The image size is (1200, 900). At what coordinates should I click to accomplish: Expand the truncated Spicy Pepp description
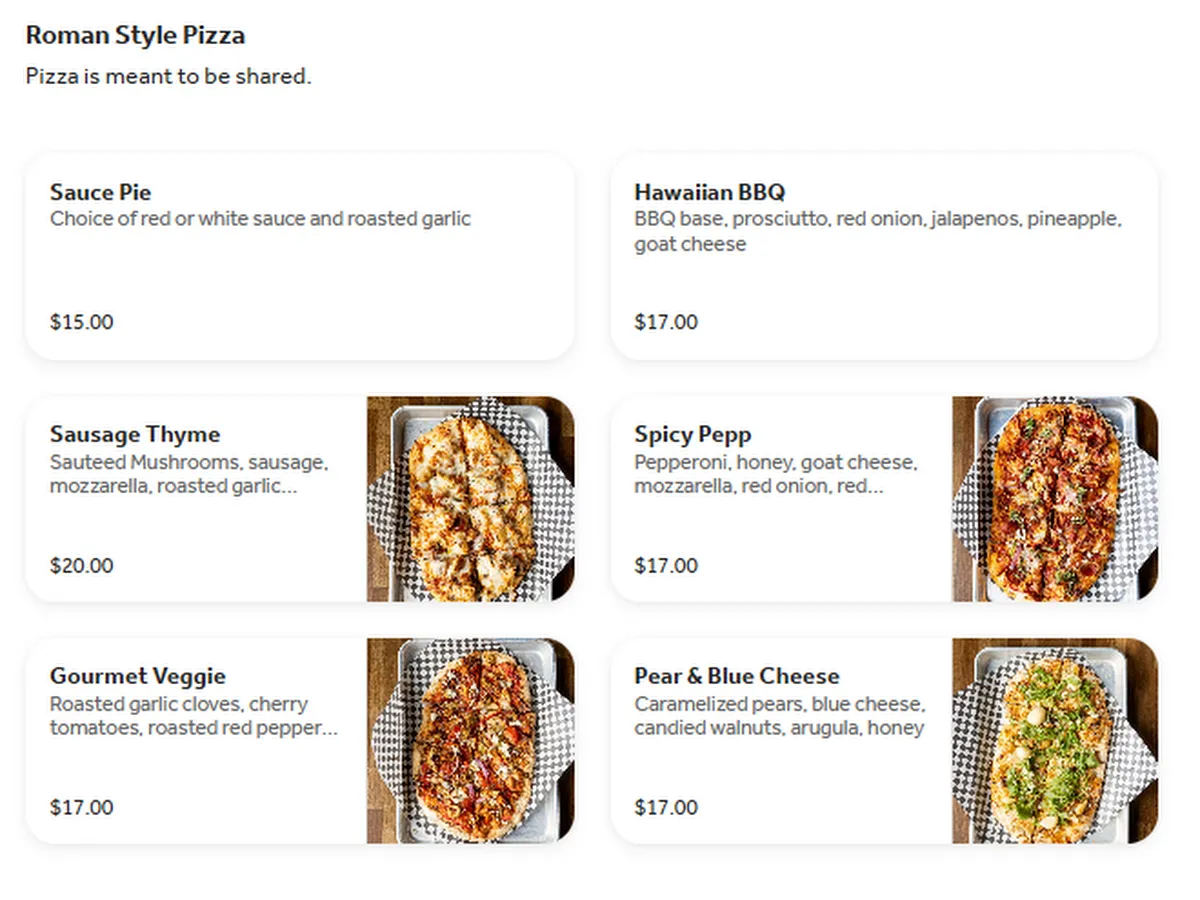pyautogui.click(x=775, y=475)
